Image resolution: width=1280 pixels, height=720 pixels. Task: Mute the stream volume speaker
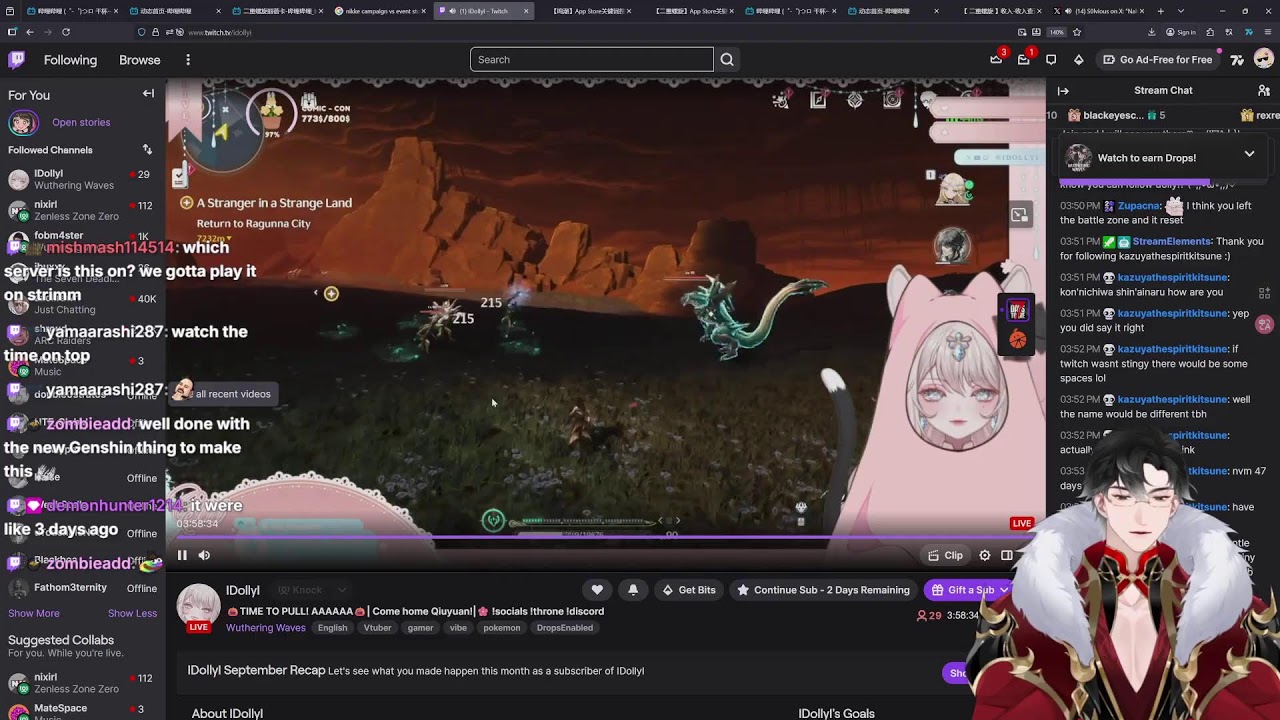click(204, 555)
